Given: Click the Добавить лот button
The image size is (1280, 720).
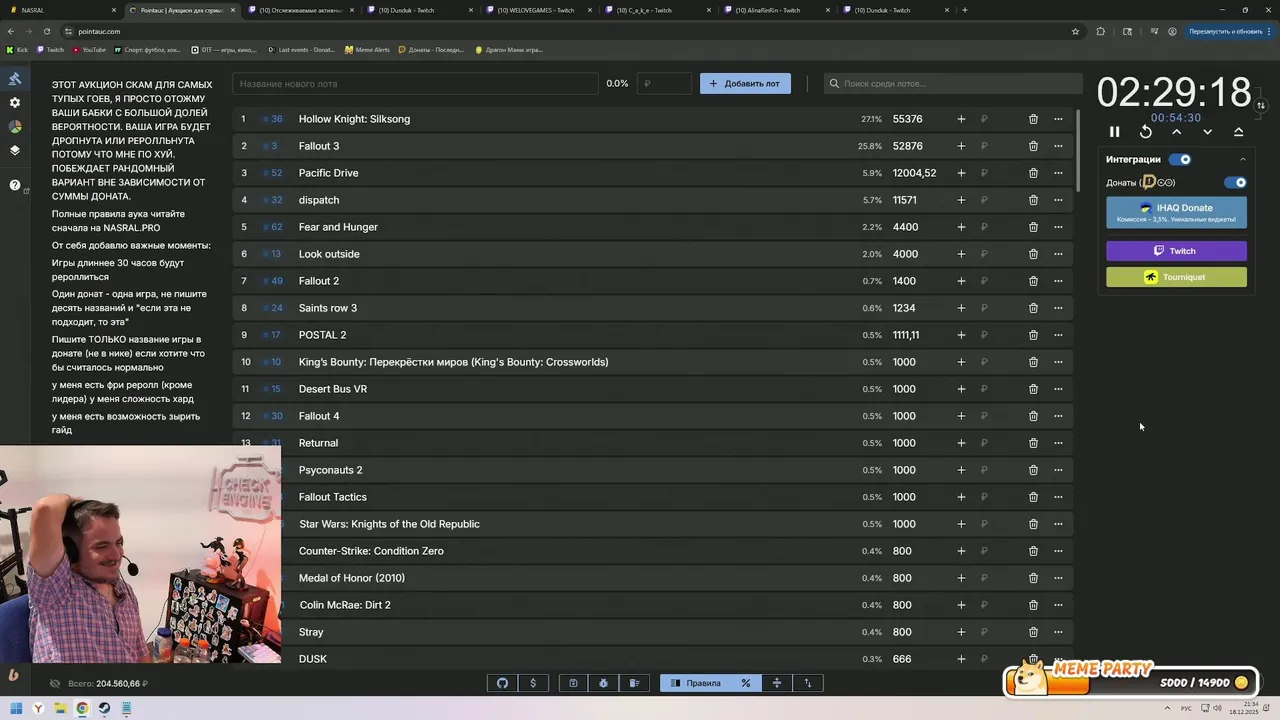Looking at the screenshot, I should (745, 83).
